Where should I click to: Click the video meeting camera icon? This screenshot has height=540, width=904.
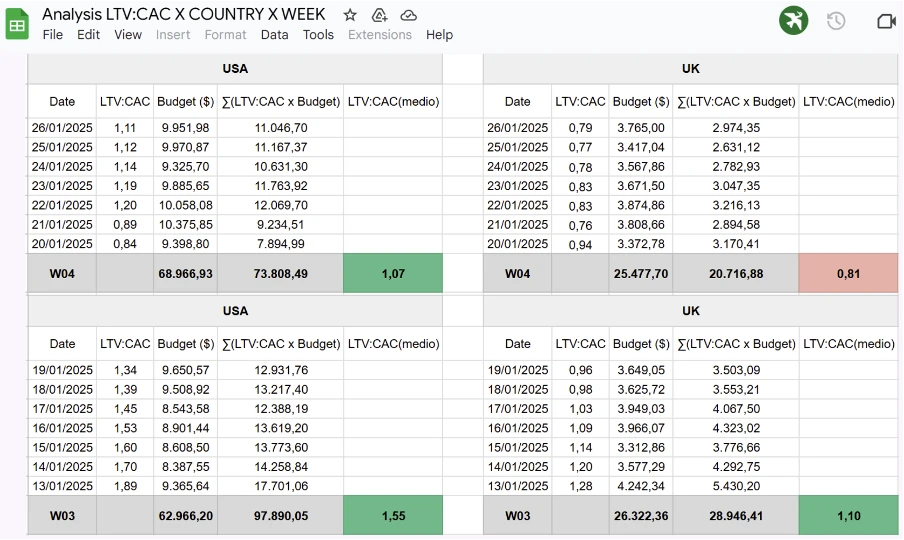886,21
